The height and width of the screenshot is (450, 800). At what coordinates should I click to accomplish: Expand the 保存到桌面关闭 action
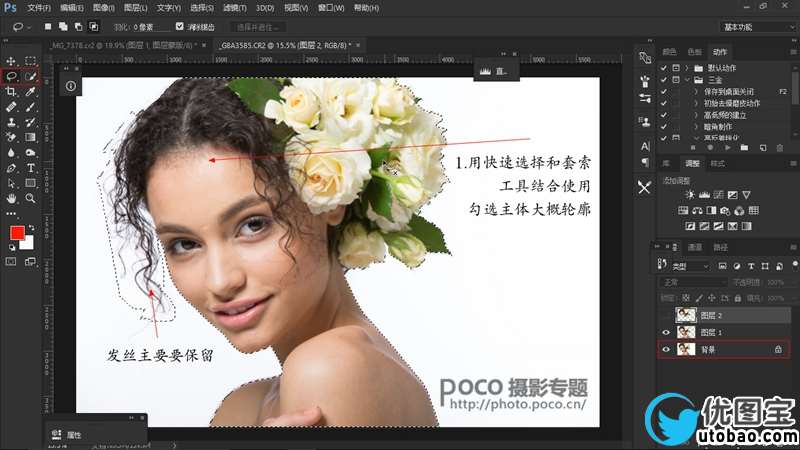696,92
